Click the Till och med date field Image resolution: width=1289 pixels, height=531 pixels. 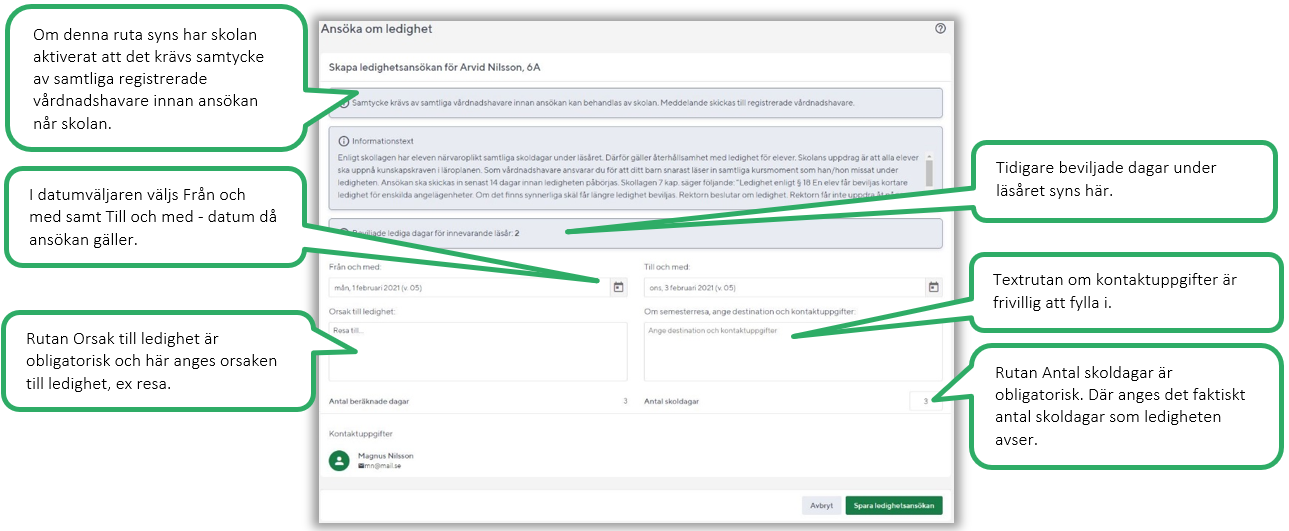tap(782, 287)
